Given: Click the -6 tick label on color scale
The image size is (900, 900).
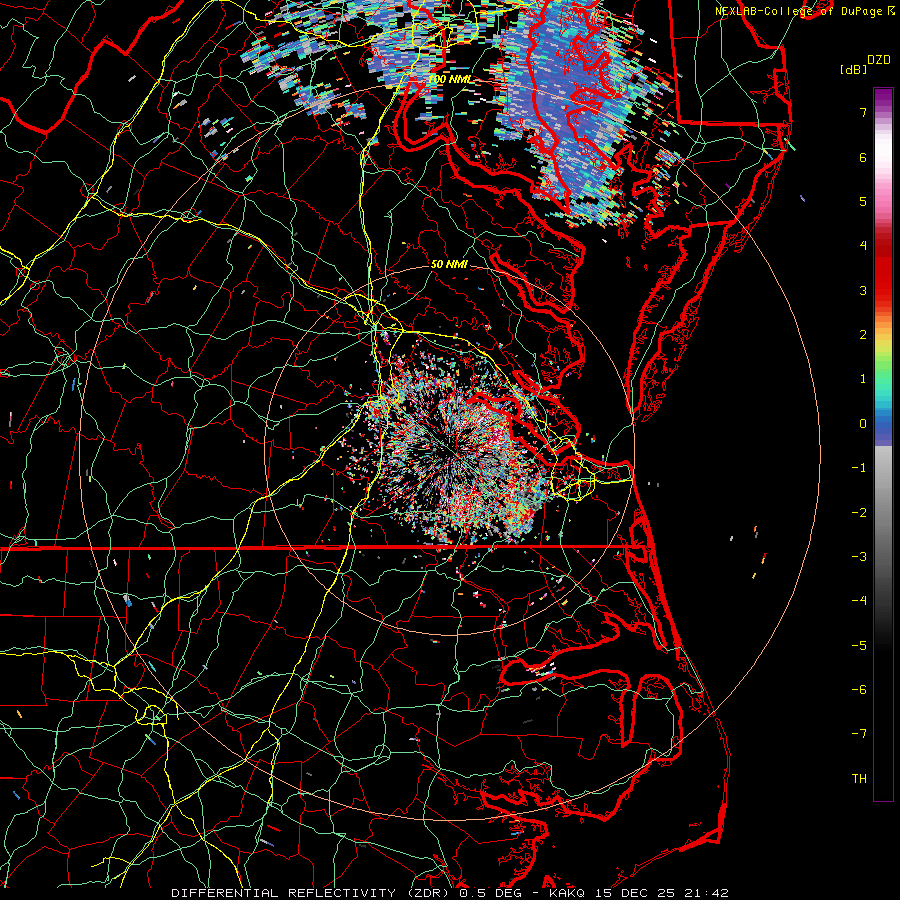Looking at the screenshot, I should [x=859, y=690].
